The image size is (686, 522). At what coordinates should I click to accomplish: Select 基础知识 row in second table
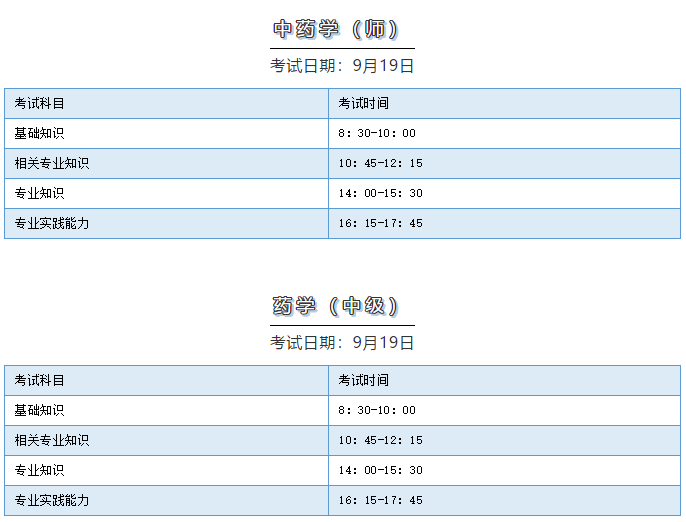tap(343, 410)
